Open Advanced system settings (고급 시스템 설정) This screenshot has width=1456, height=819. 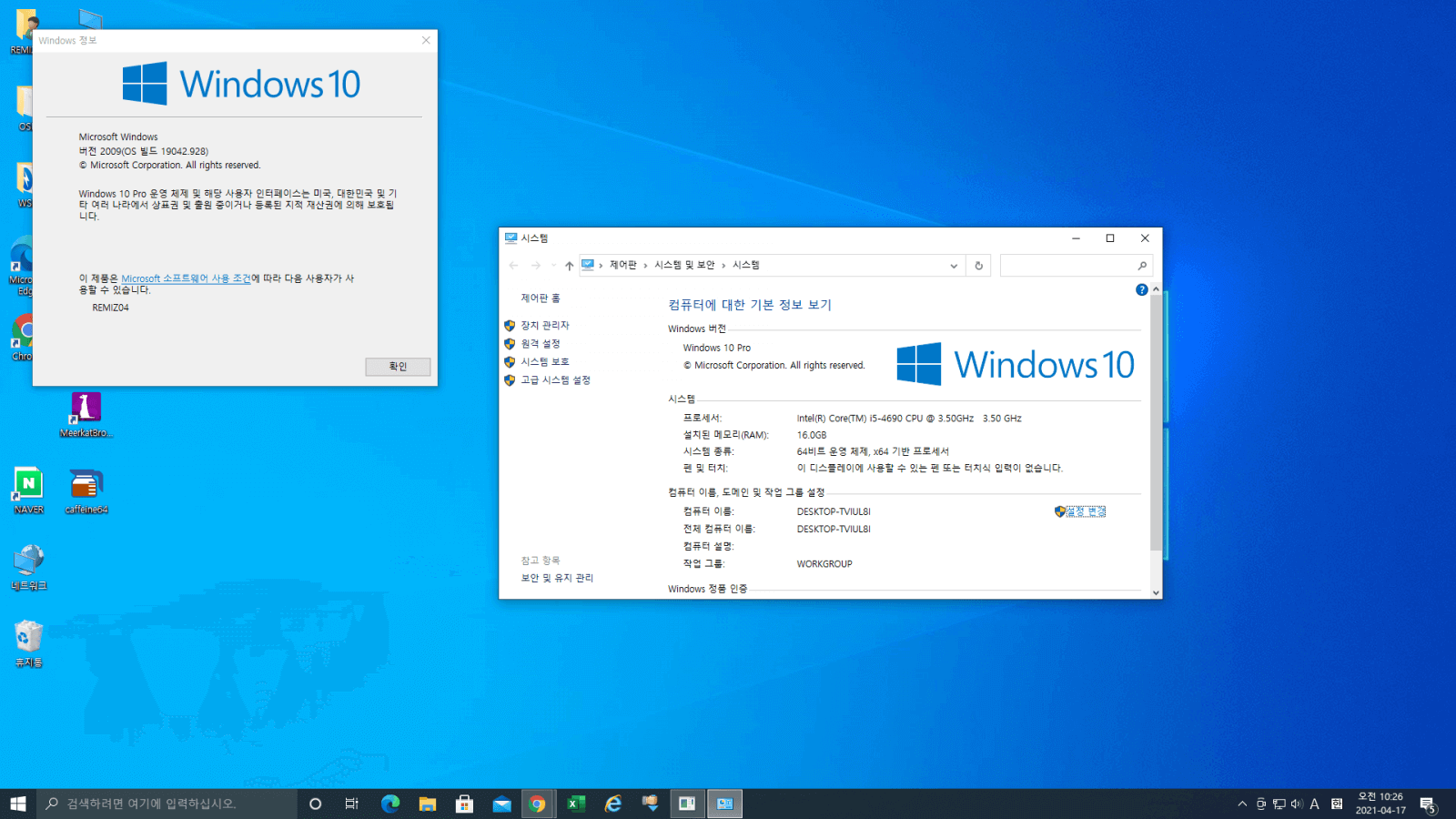pos(555,379)
